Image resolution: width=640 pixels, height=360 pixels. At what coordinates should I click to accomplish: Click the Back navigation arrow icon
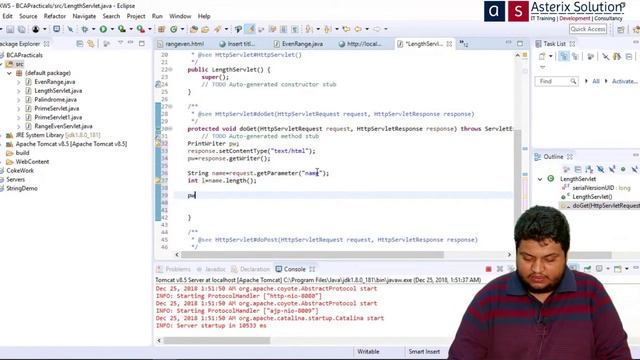point(358,29)
